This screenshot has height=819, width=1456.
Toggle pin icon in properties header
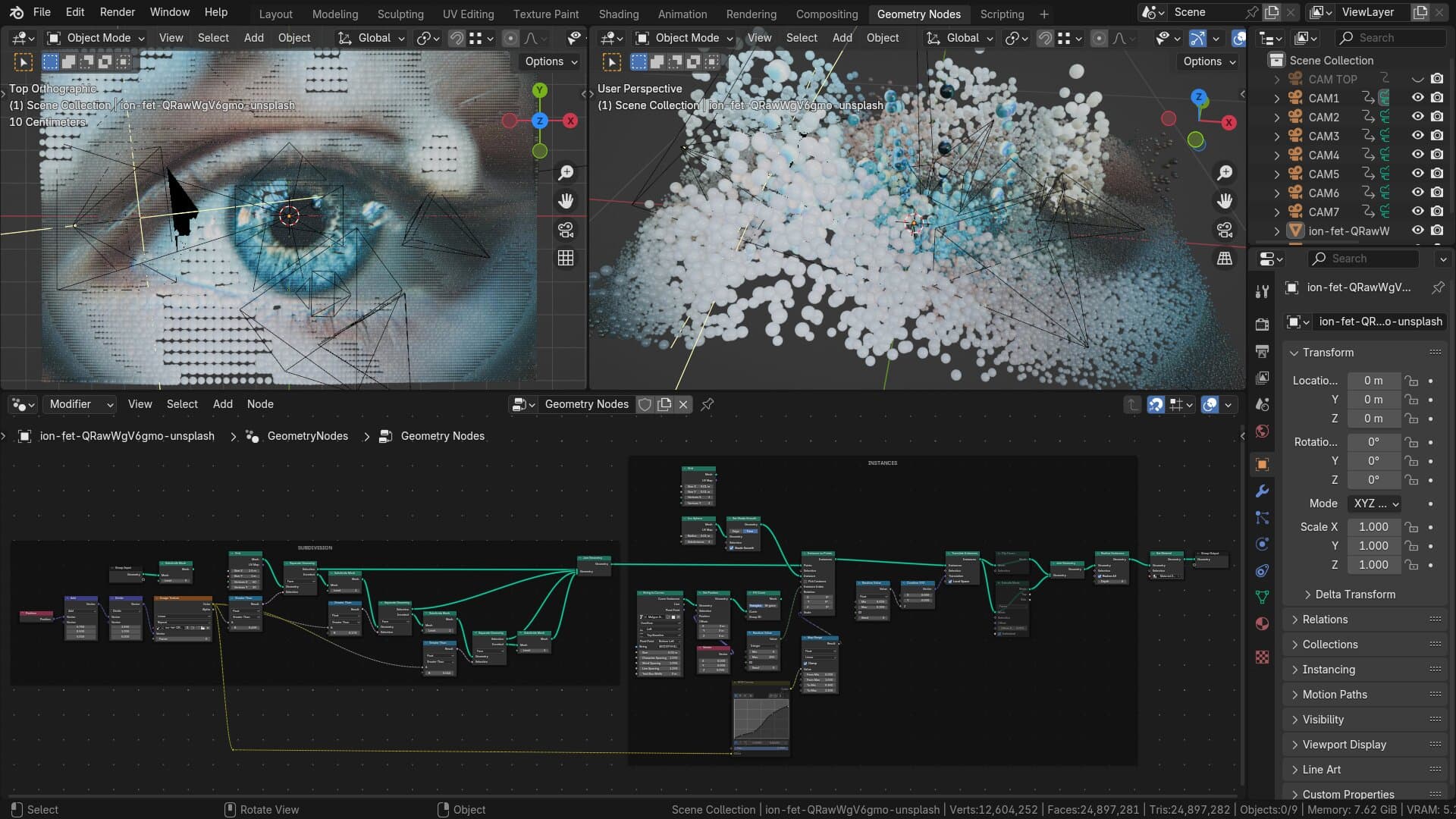tap(1438, 287)
